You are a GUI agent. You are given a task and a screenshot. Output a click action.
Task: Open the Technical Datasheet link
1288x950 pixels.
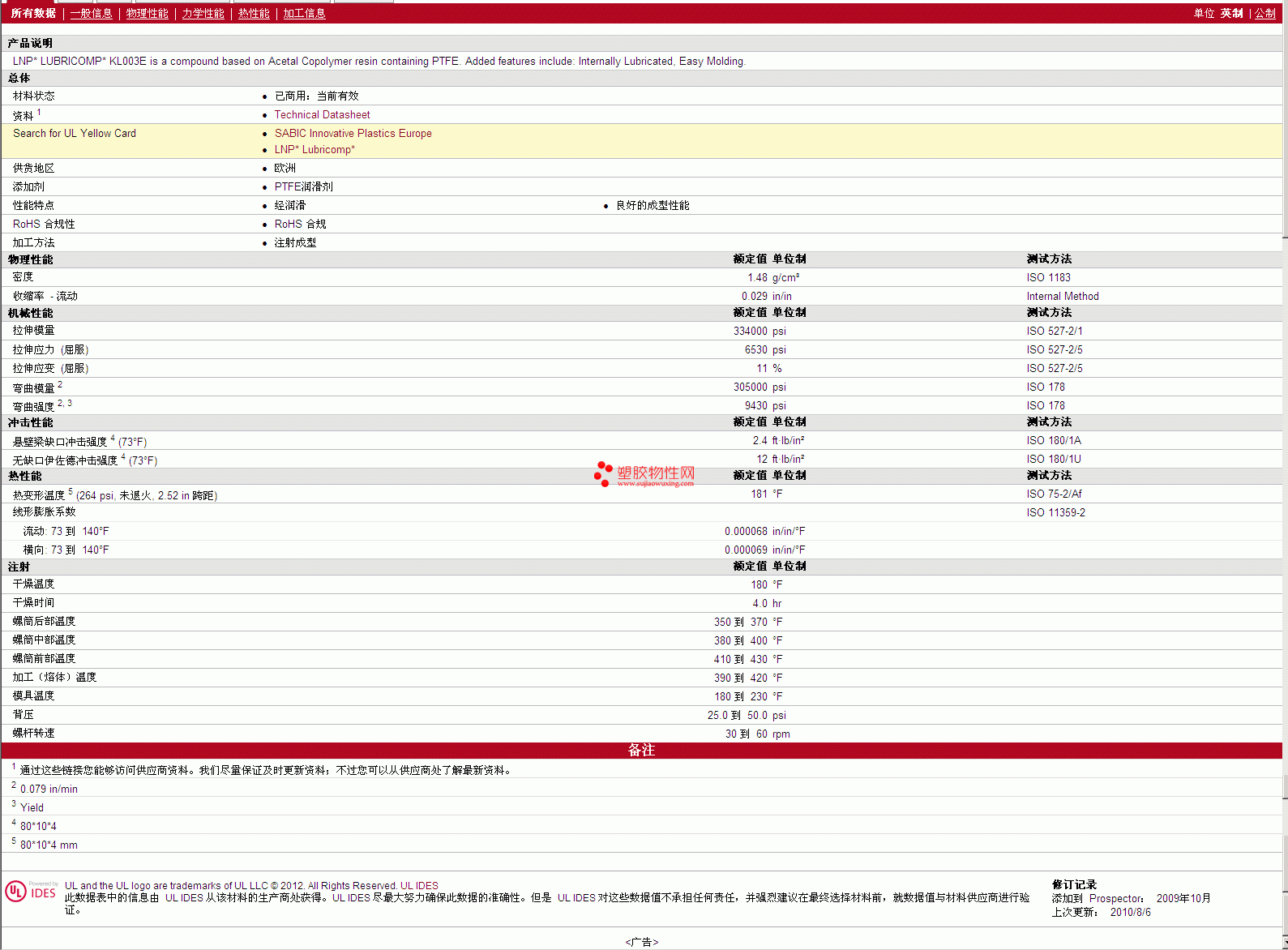pyautogui.click(x=322, y=115)
